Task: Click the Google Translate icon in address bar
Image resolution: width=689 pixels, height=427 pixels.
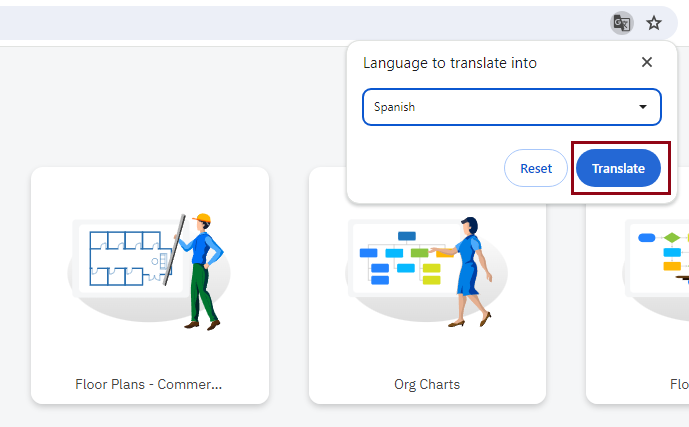Action: (x=622, y=23)
